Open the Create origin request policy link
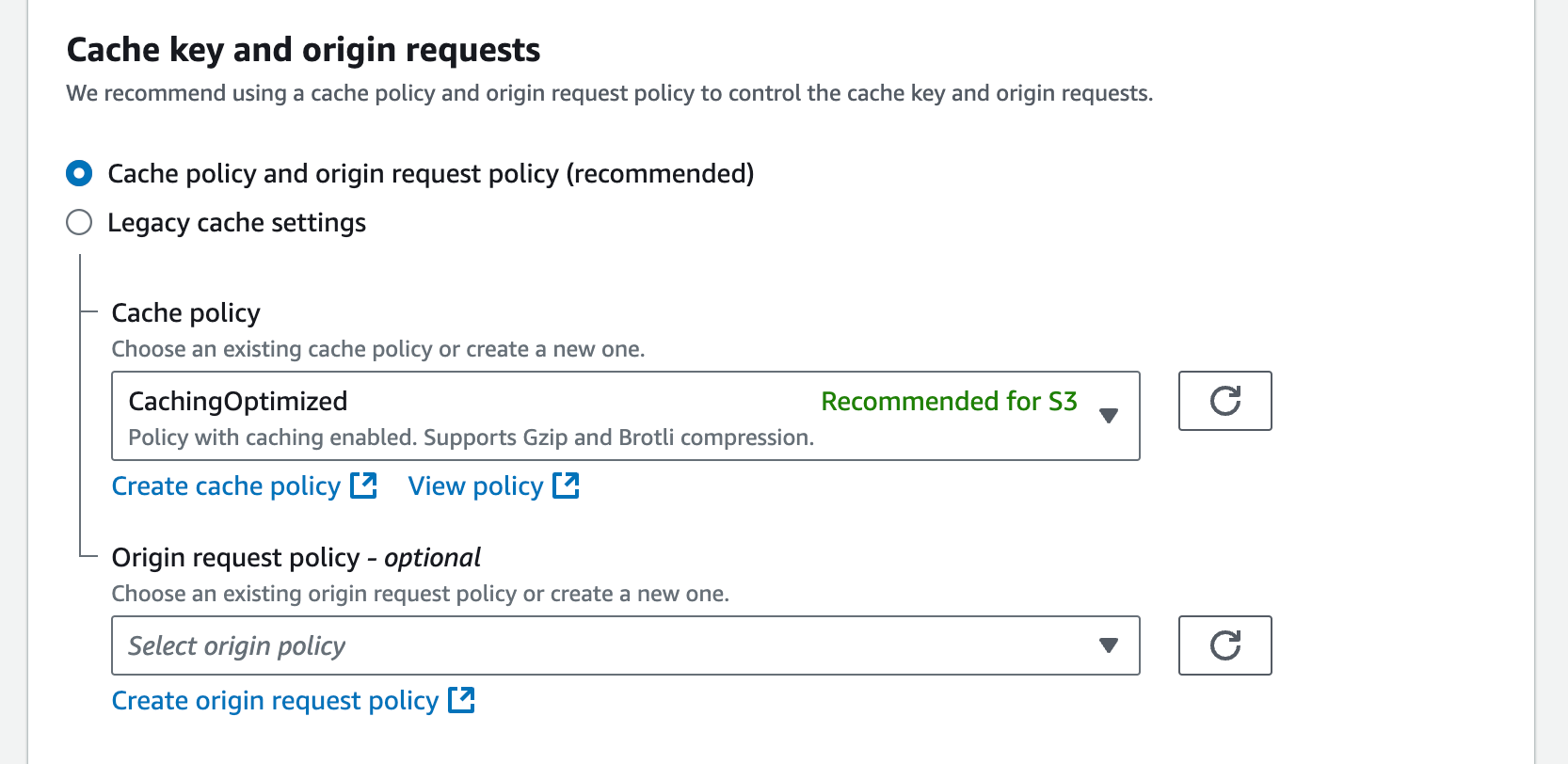This screenshot has height=764, width=1568. point(275,701)
